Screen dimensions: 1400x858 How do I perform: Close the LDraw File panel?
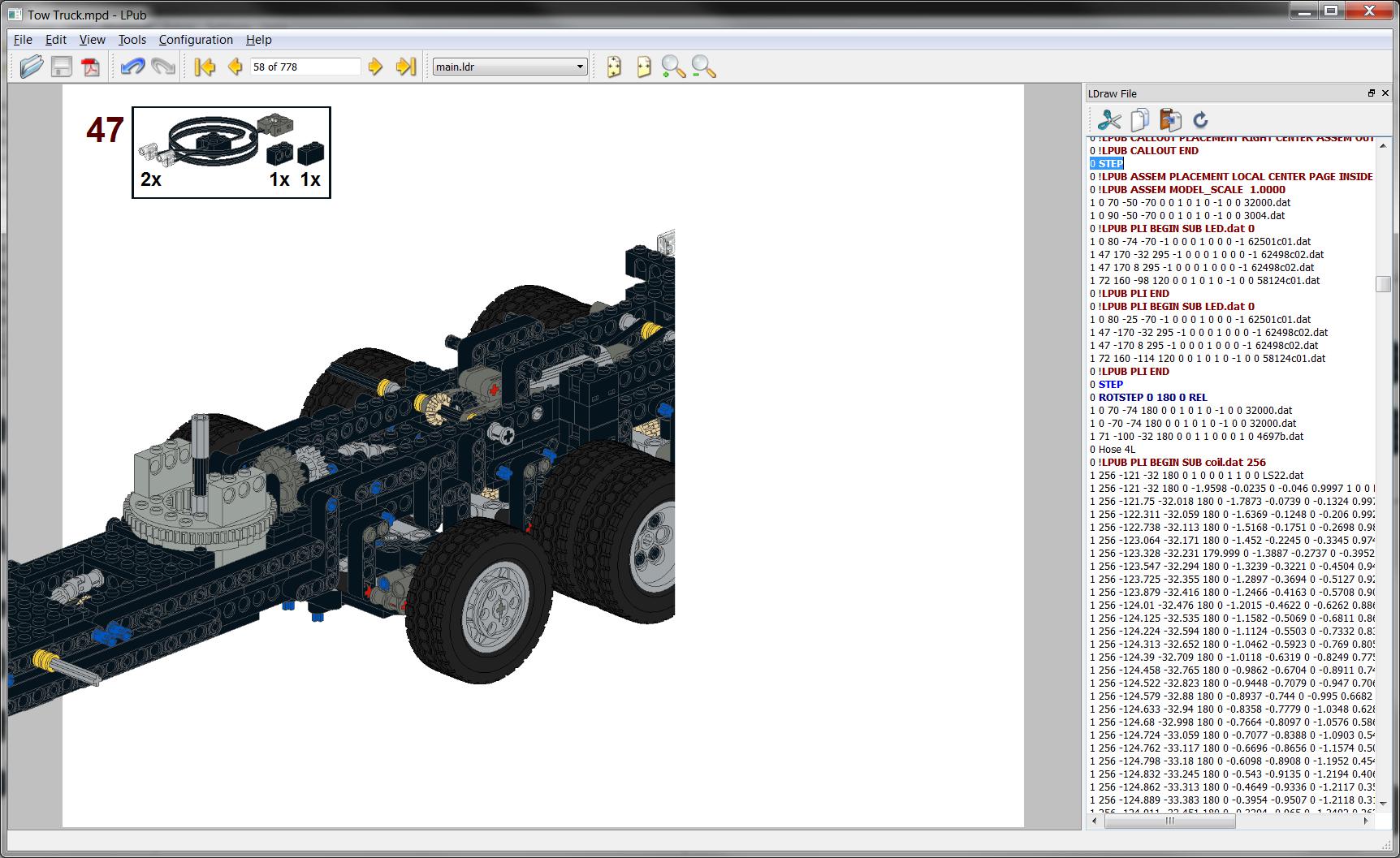[1385, 93]
